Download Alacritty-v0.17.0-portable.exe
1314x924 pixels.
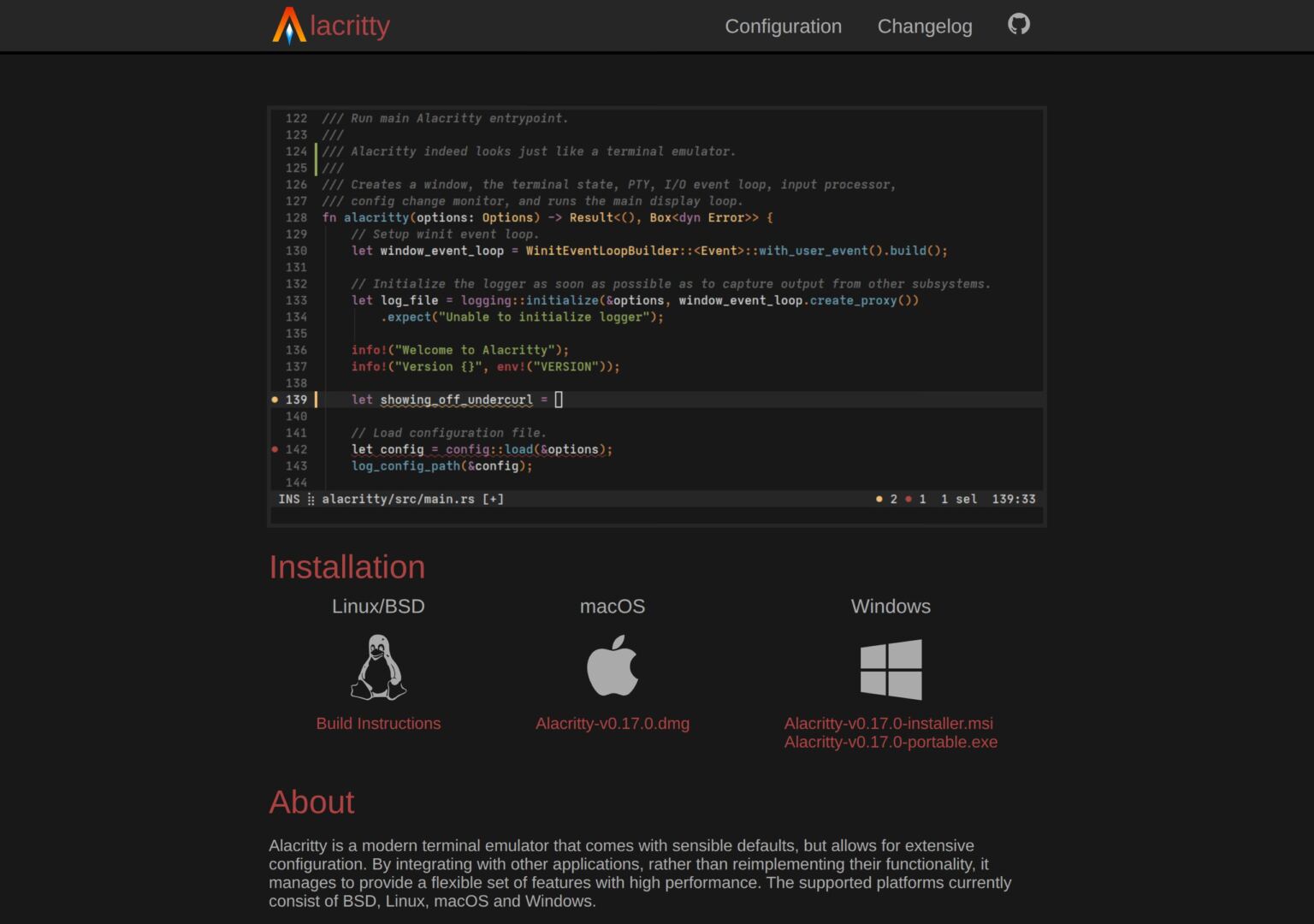pos(891,742)
